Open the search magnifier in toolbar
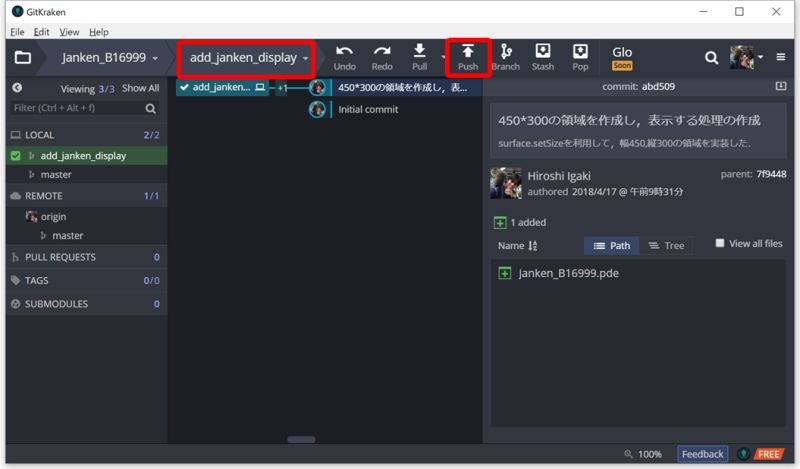Viewport: 800px width, 469px height. [711, 58]
